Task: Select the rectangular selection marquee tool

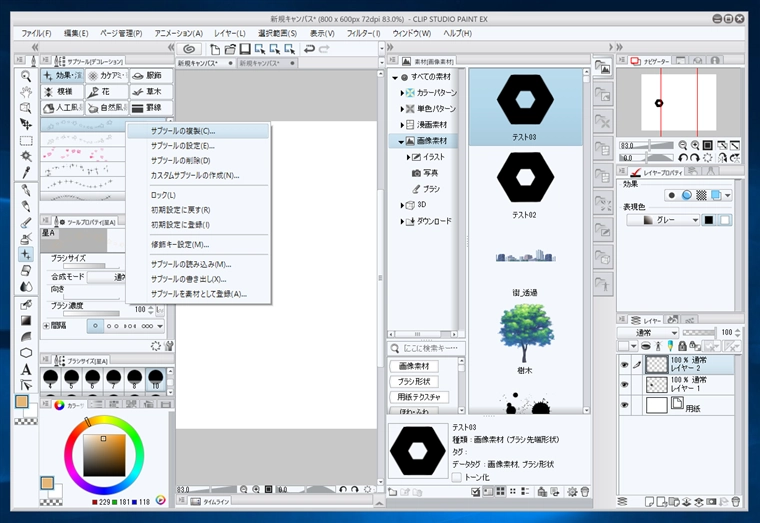Action: tap(26, 141)
